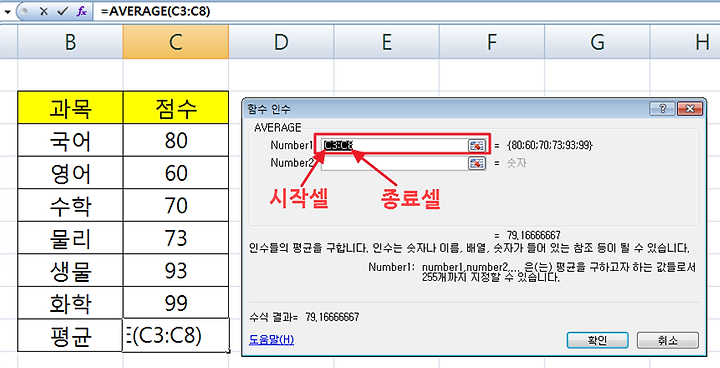Cancel formula entry with the X icon
Image resolution: width=720 pixels, height=368 pixels.
(x=44, y=11)
